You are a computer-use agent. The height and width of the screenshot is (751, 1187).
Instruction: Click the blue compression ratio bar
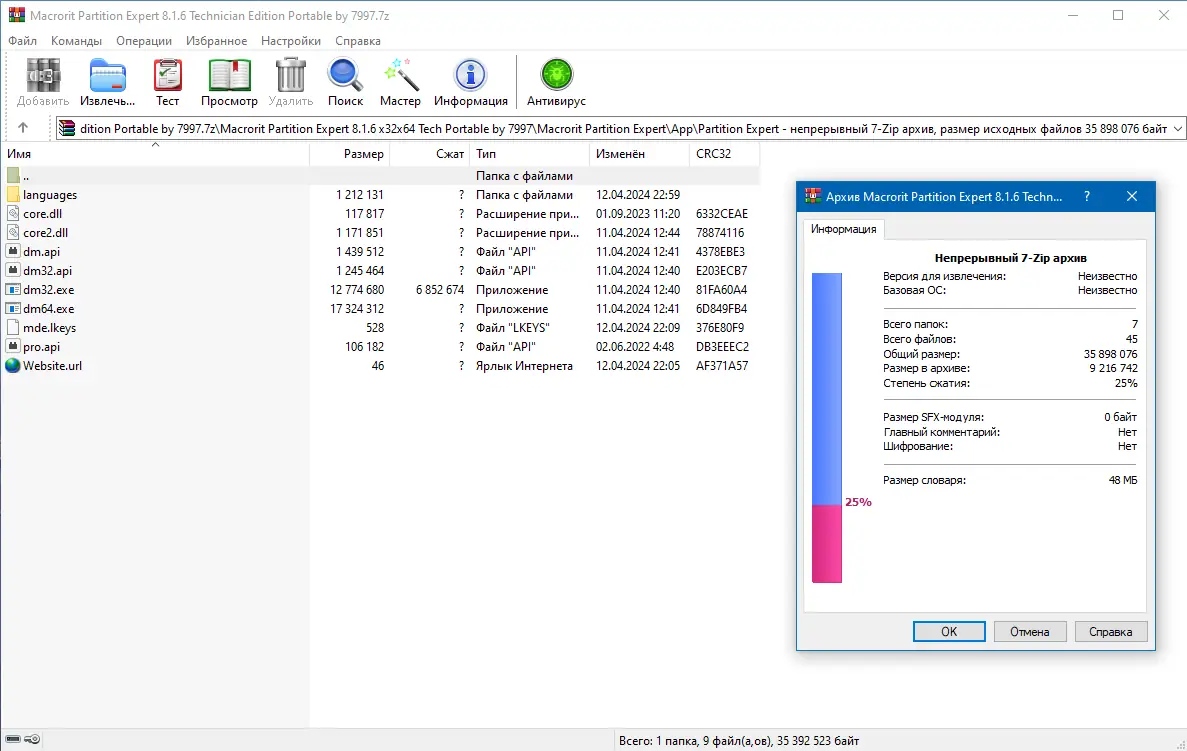click(827, 389)
